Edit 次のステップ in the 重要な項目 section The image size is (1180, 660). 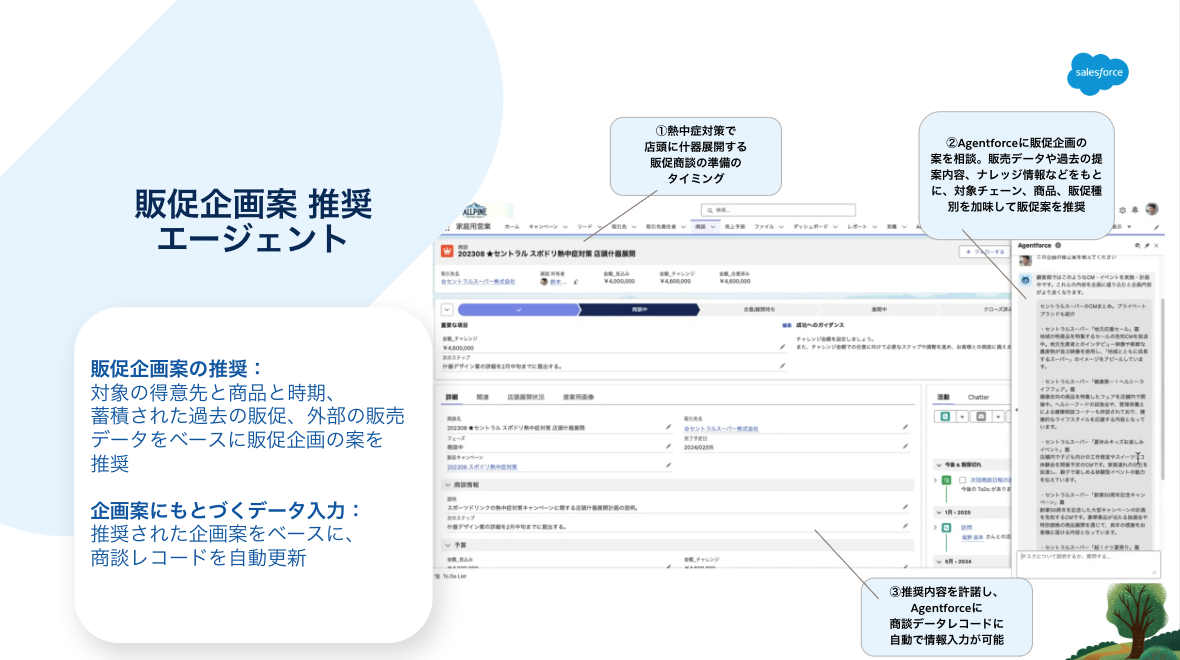click(783, 366)
